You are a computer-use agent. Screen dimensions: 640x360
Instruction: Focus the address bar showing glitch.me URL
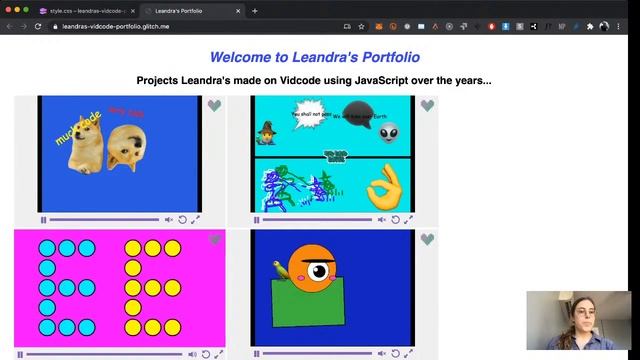point(208,27)
